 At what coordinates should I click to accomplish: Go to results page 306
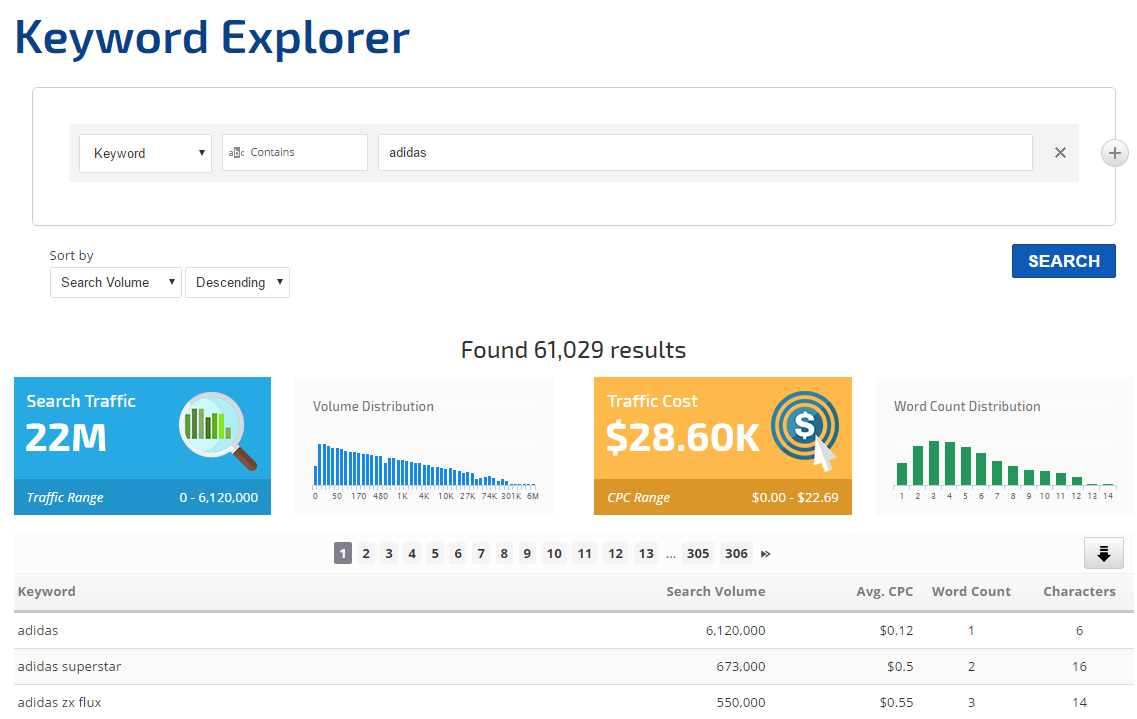pos(736,554)
